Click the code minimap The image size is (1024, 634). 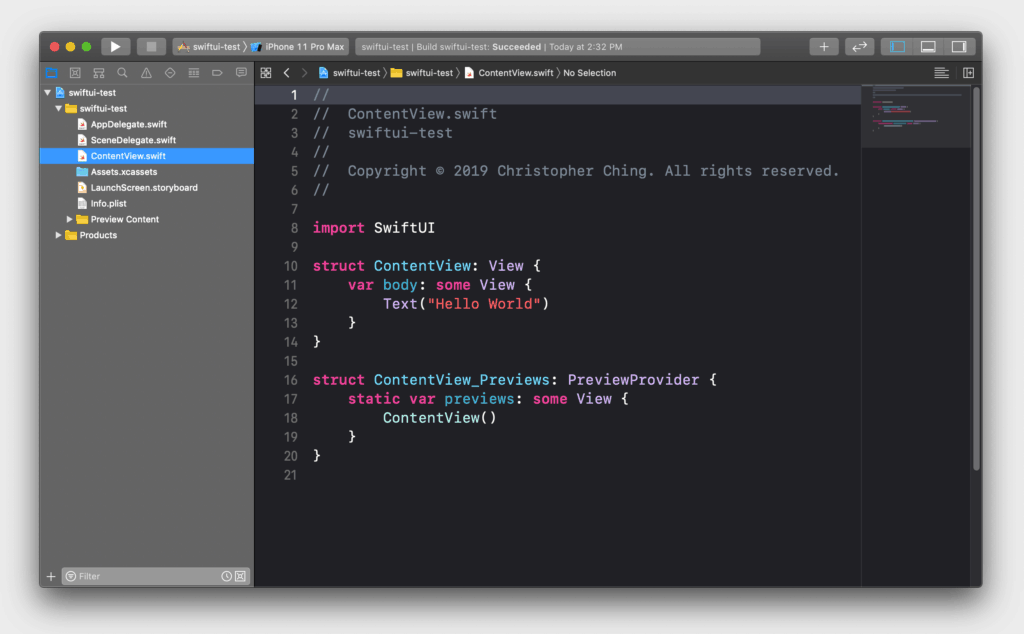916,115
